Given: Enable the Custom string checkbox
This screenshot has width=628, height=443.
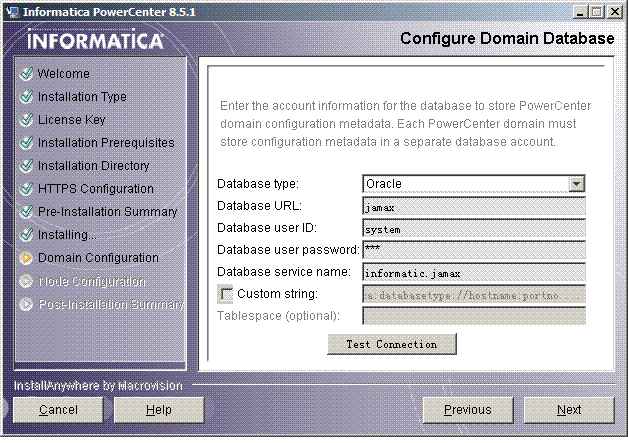Looking at the screenshot, I should tap(226, 294).
